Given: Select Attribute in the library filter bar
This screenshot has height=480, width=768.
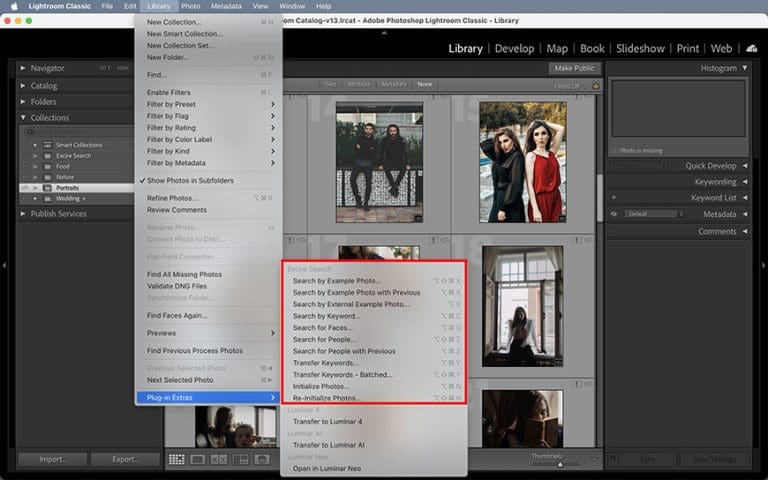Looking at the screenshot, I should click(x=359, y=84).
